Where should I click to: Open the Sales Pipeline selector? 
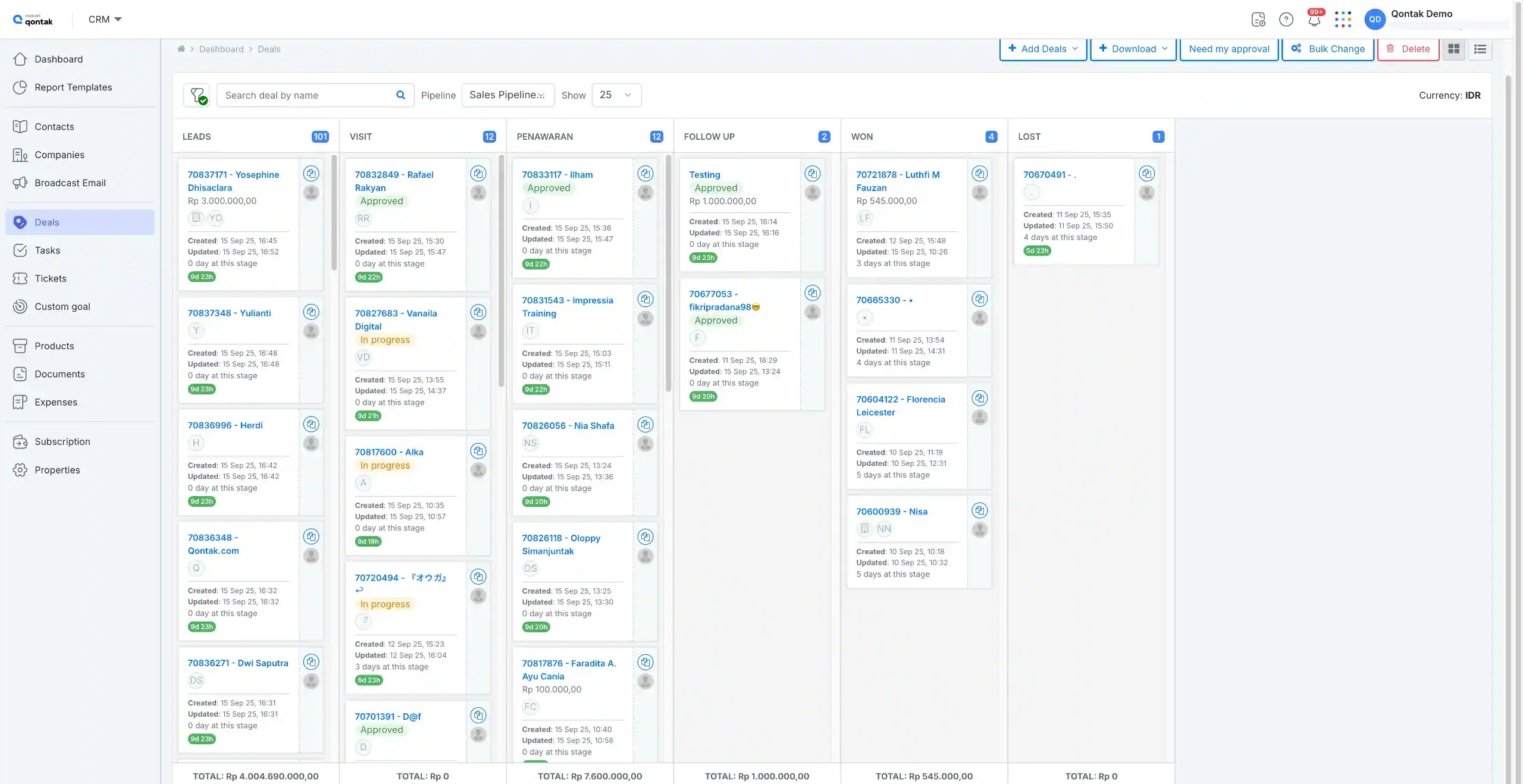pos(507,95)
